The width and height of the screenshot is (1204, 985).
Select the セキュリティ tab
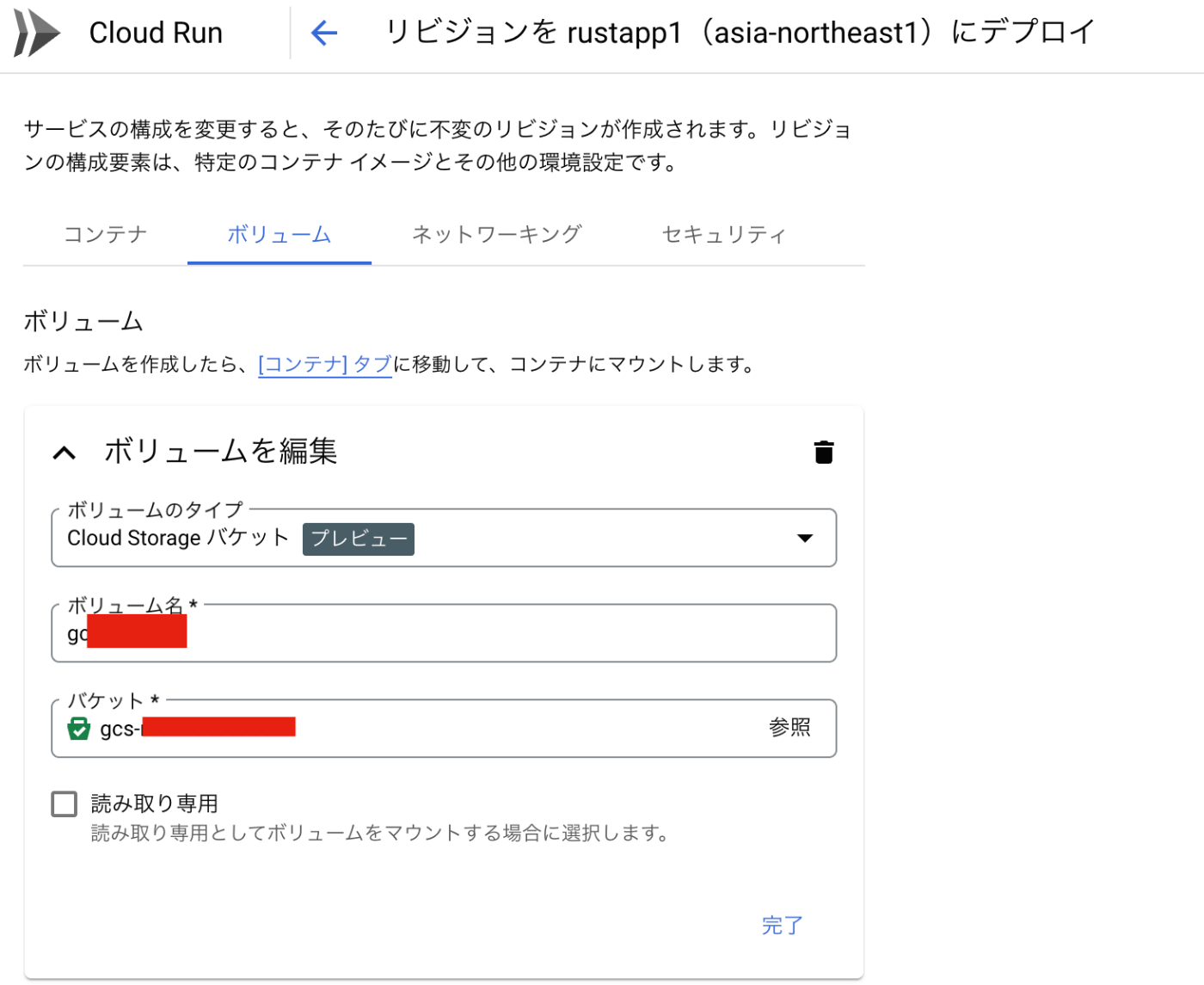pyautogui.click(x=723, y=234)
